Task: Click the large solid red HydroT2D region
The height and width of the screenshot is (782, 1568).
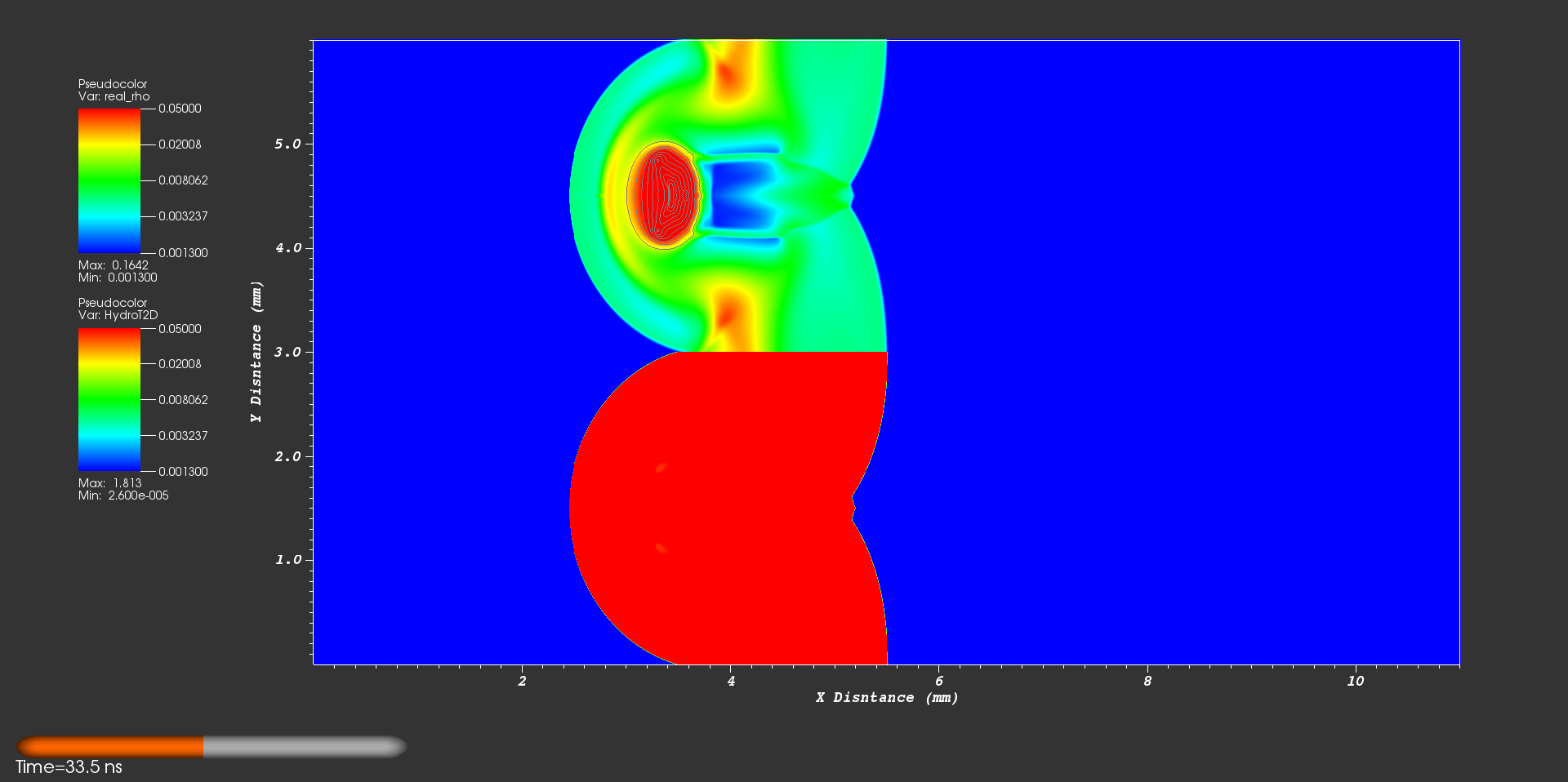Action: point(735,506)
